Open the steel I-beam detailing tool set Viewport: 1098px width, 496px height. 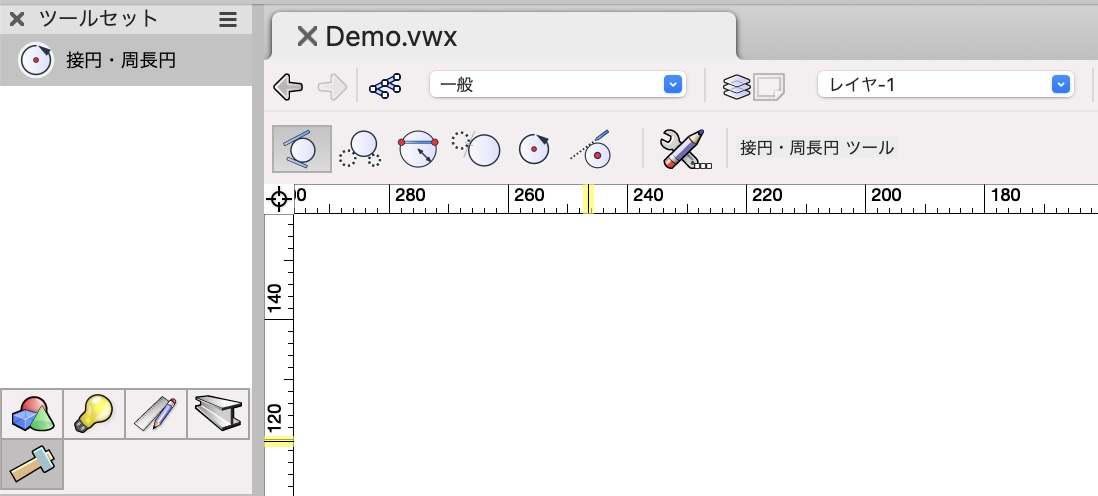[218, 414]
